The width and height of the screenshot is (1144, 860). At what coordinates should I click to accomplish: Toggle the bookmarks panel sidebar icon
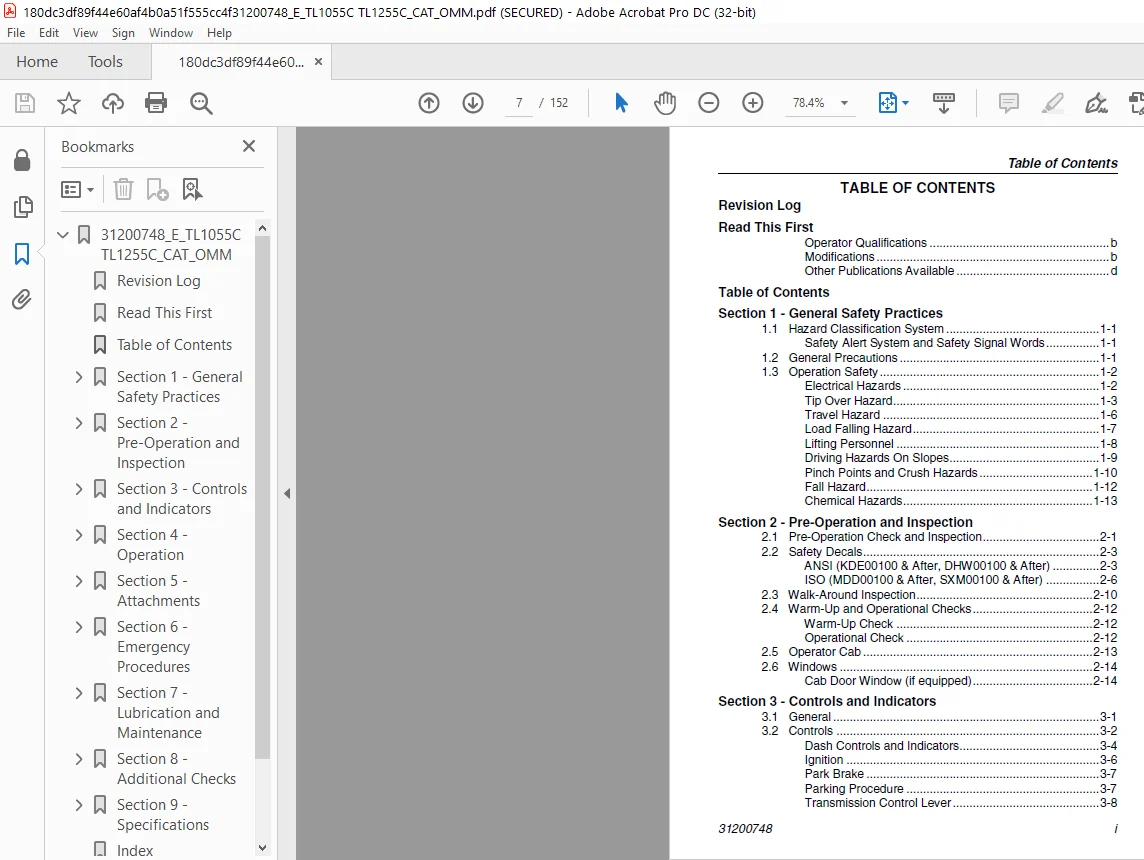point(22,254)
